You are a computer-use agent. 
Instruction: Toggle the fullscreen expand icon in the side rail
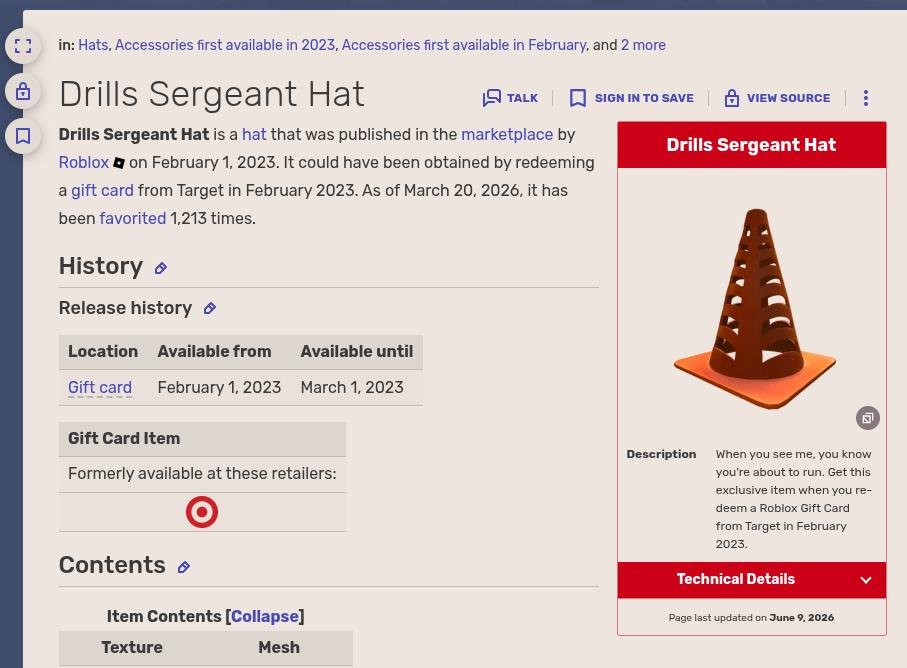[x=23, y=46]
